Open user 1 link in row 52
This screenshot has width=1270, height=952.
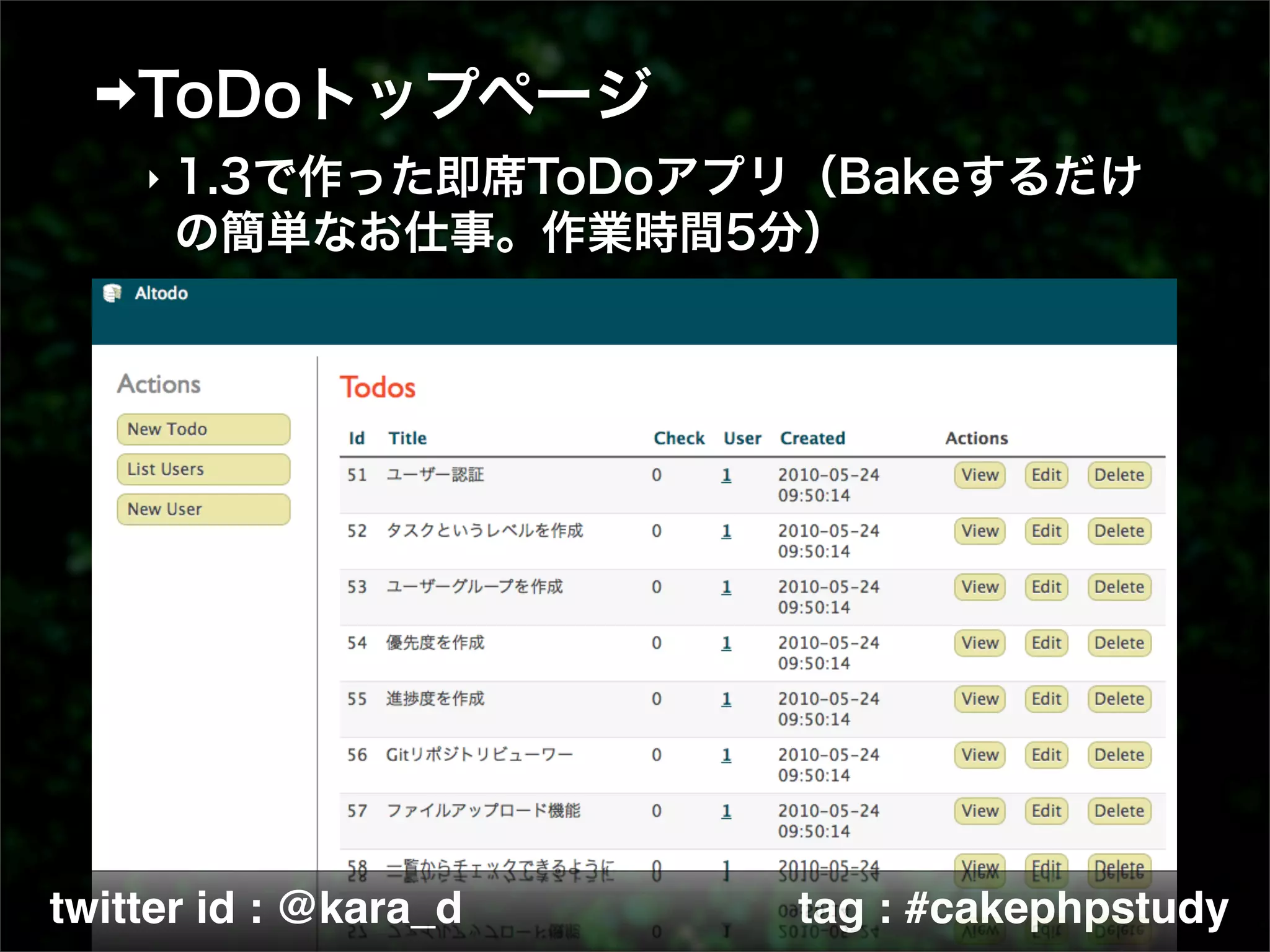(726, 532)
